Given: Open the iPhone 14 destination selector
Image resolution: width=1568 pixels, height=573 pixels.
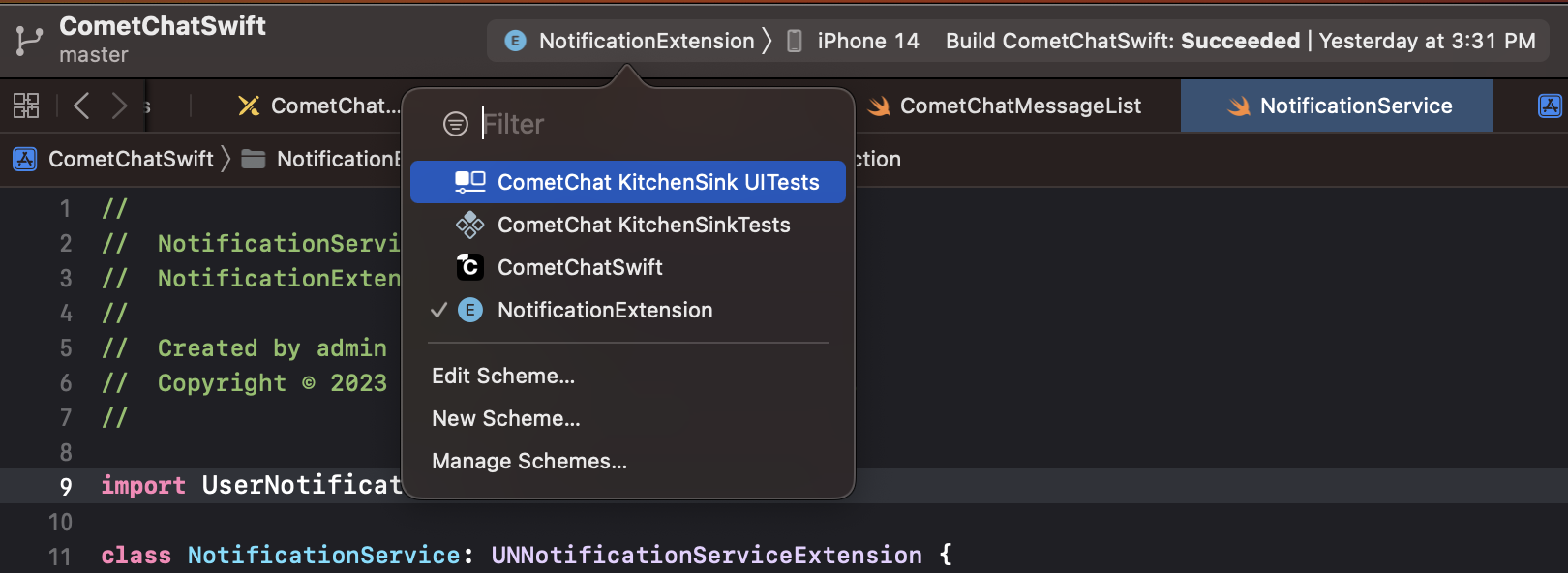Looking at the screenshot, I should 853,41.
